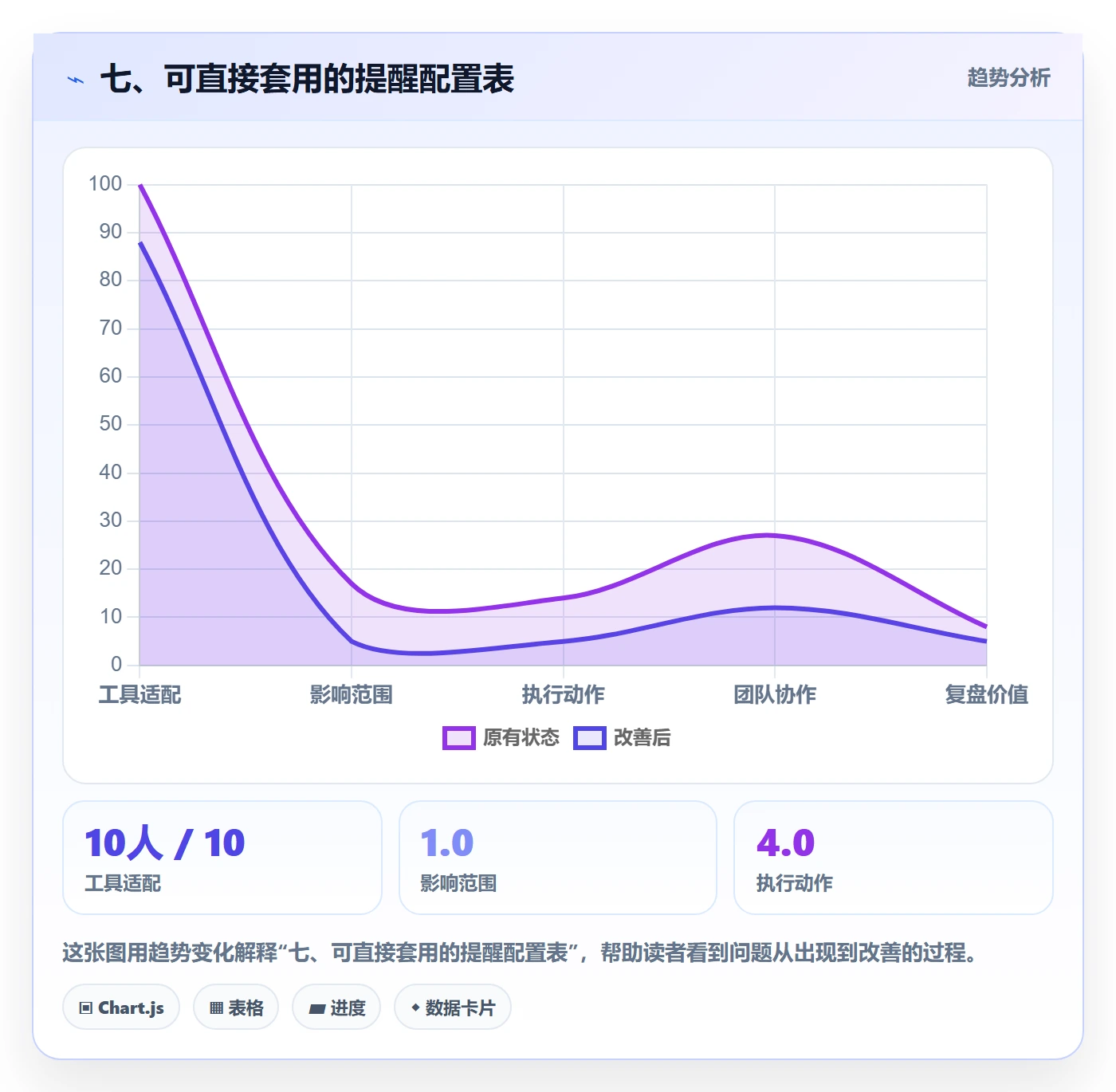
Task: Click the 团队协作 x-axis label
Action: tap(775, 694)
